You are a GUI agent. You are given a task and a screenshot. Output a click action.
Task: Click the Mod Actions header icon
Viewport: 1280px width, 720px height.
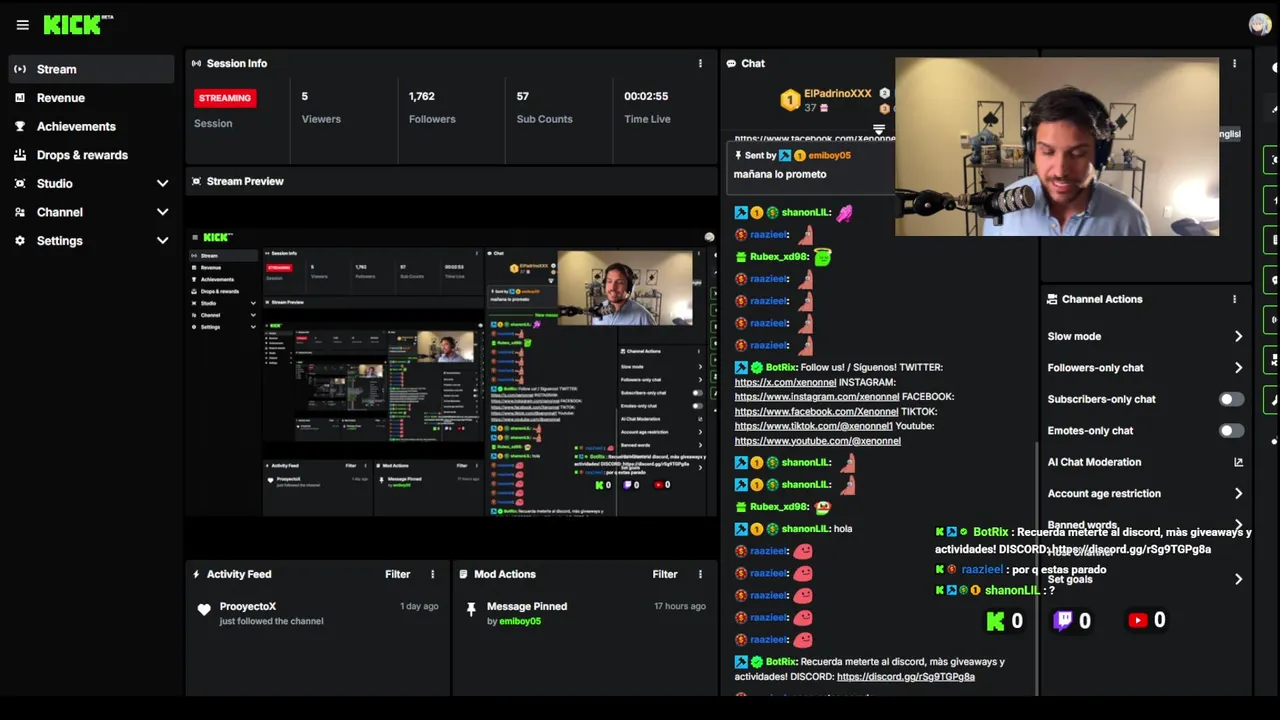[464, 574]
